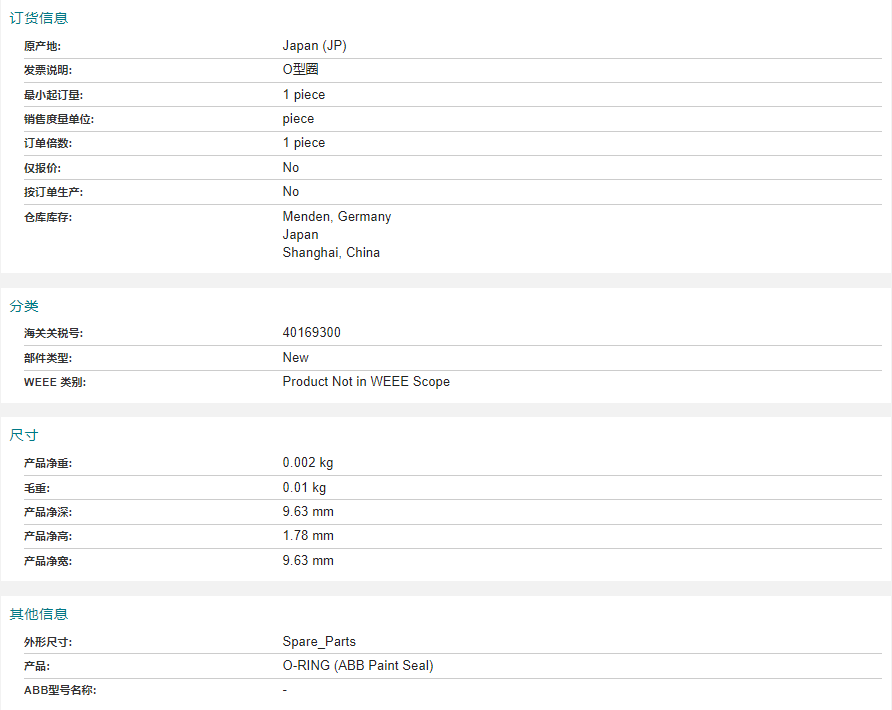Click the 仓库库存 label

pos(48,217)
